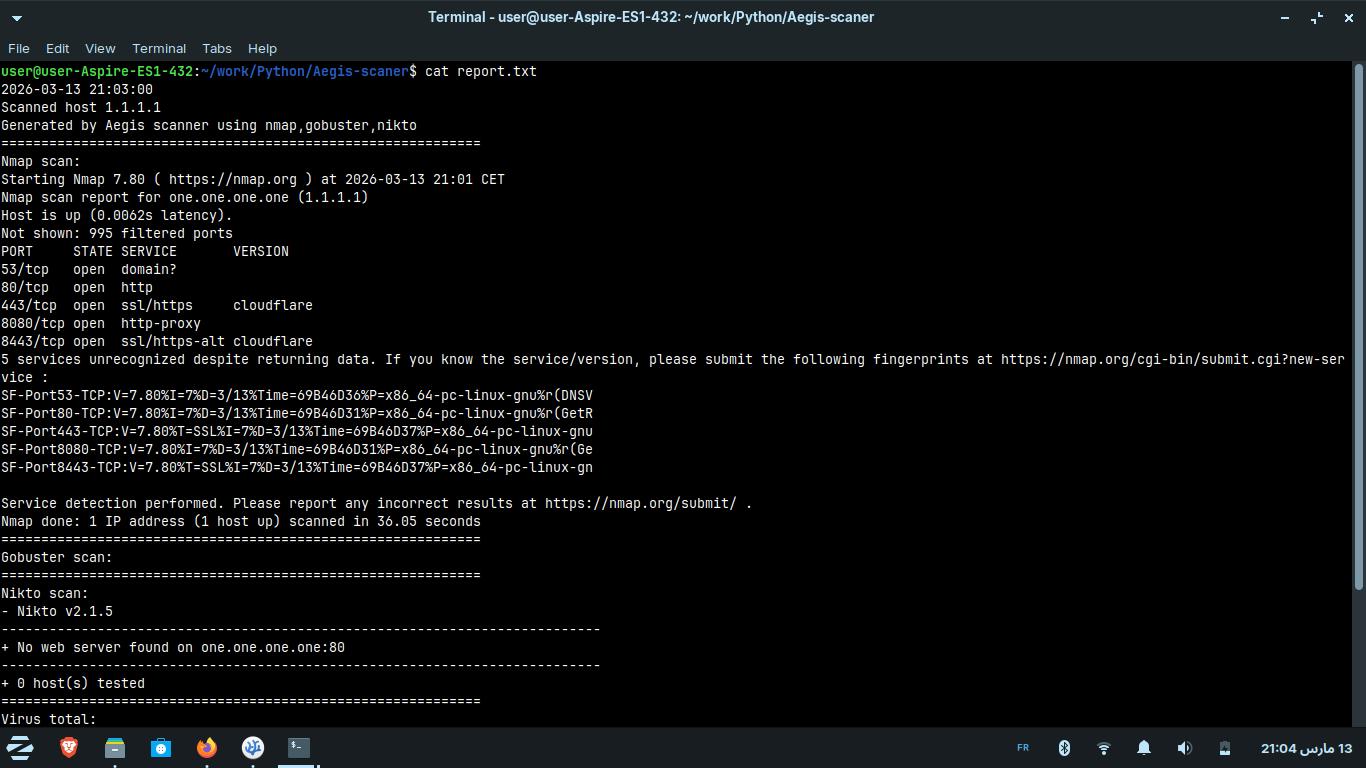Screen dimensions: 1366x768
Task: Click the "SF-Port53-TCP" fingerprint line
Action: 297,395
